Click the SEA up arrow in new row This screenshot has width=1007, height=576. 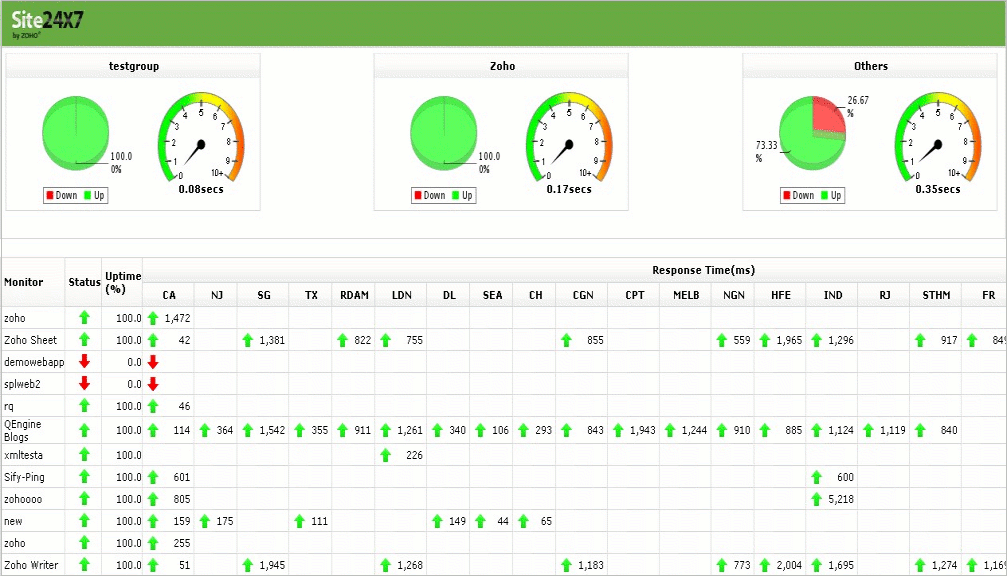click(480, 521)
